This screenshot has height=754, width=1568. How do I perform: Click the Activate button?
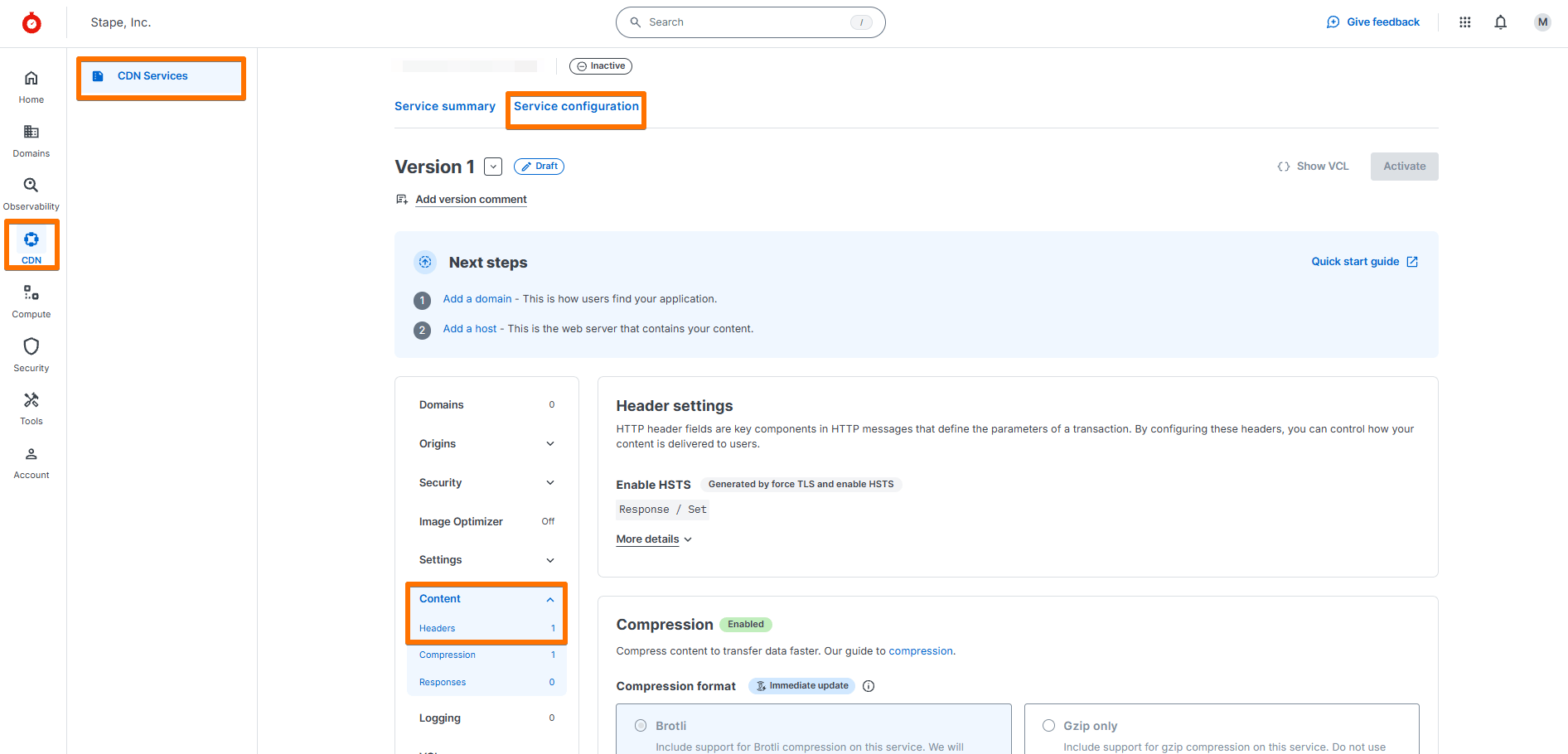point(1404,167)
